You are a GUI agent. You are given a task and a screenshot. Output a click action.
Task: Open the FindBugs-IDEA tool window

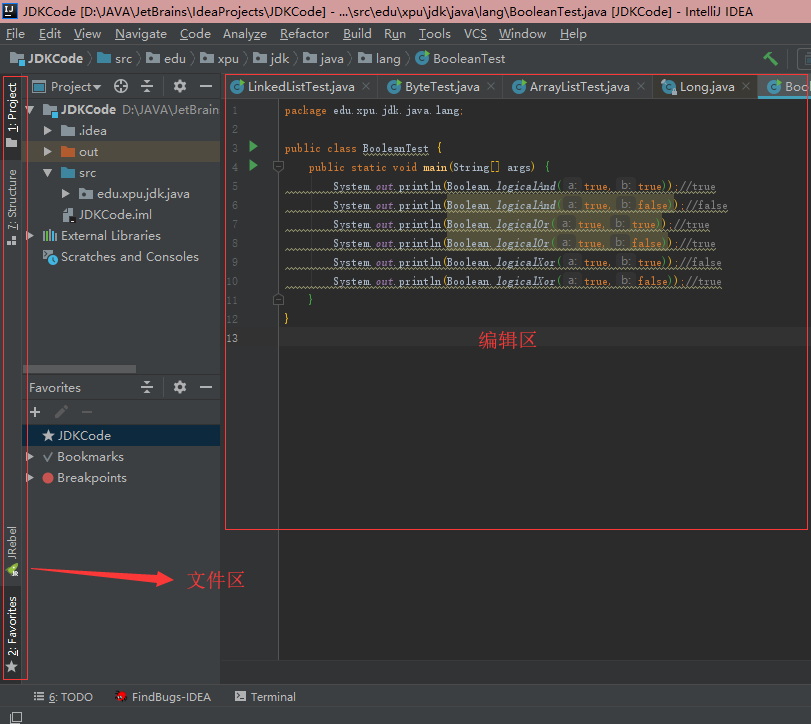(x=163, y=697)
